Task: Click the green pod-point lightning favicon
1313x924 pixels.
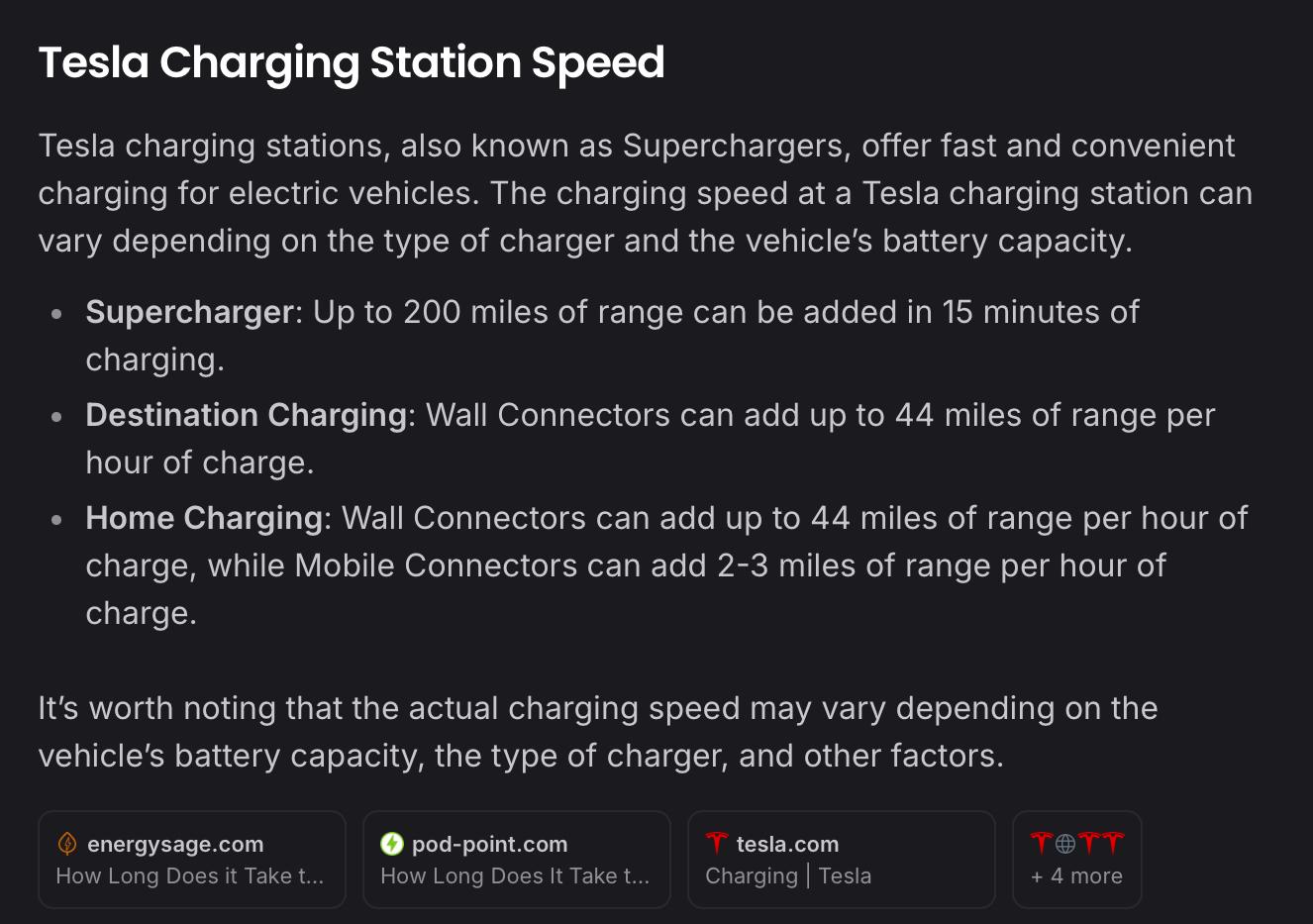Action: point(392,844)
